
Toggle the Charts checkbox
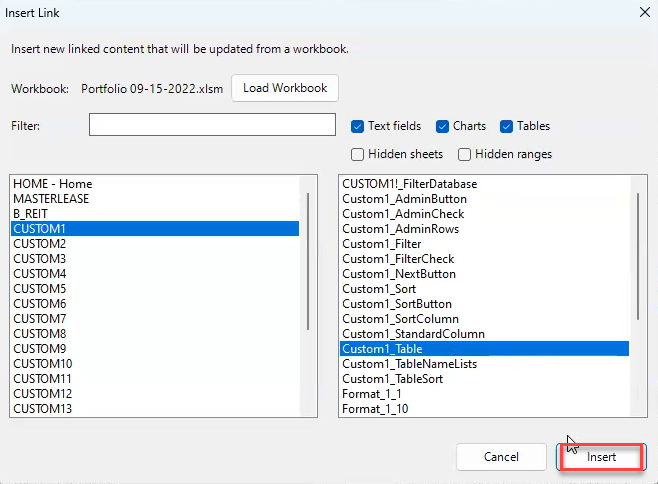point(442,126)
